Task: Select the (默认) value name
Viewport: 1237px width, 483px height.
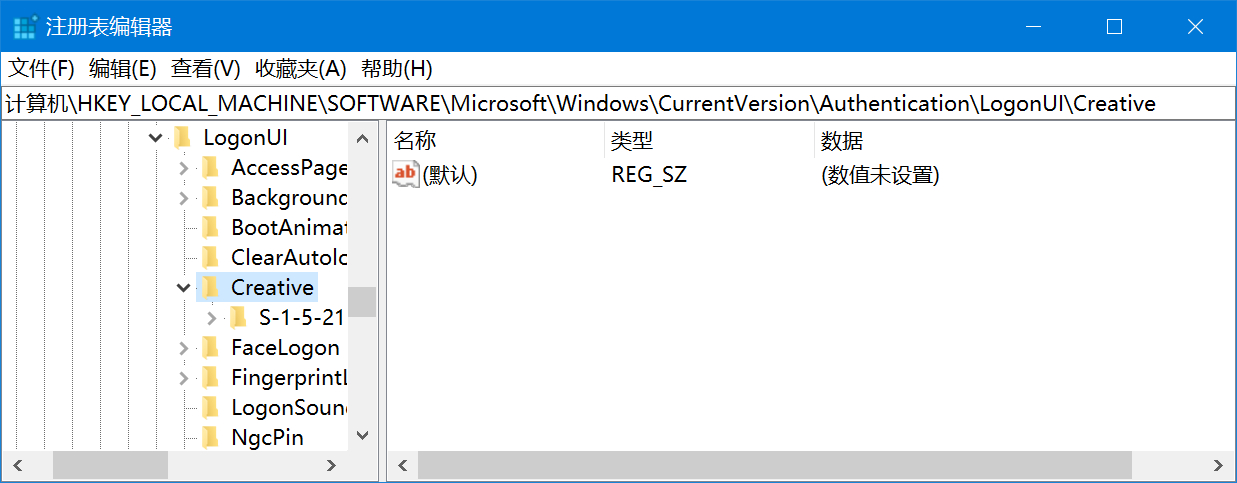Action: (x=450, y=175)
